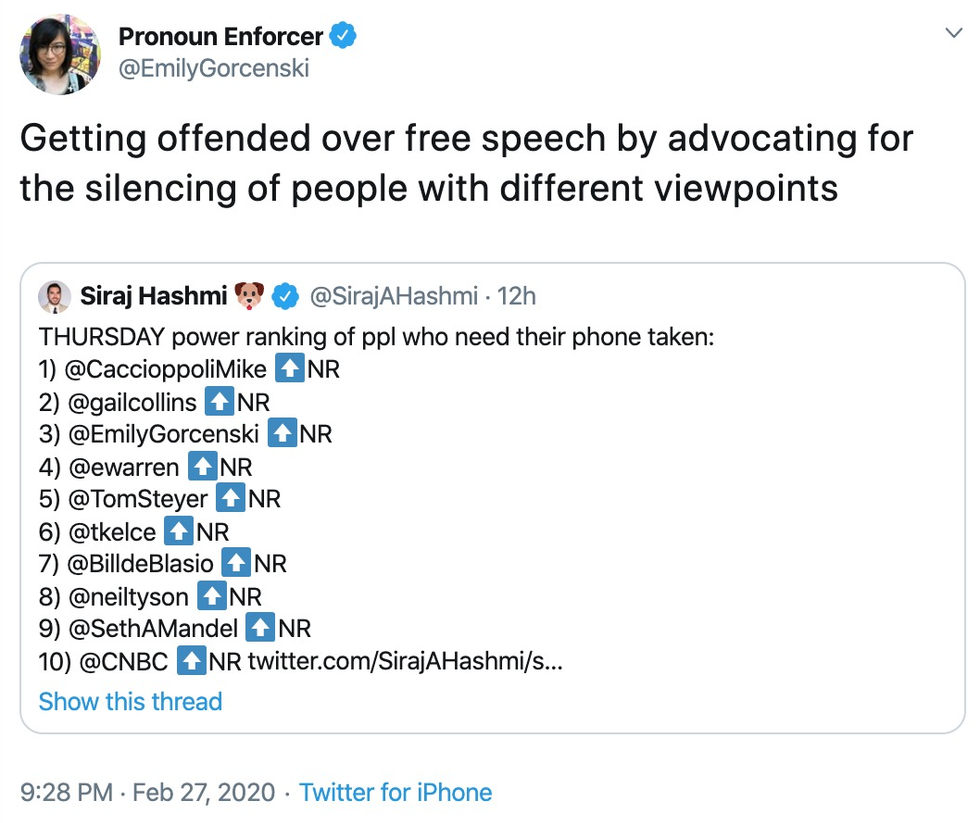
Task: Click the Siraj Hashmi name in the quoted tweet
Action: tap(153, 297)
